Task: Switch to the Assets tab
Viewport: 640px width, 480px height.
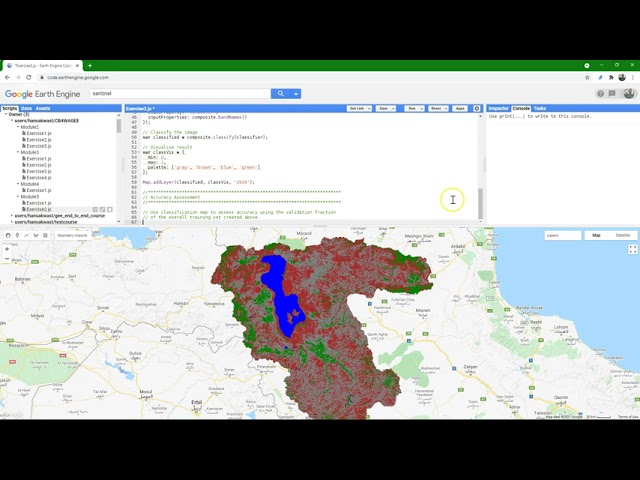Action: tap(43, 108)
